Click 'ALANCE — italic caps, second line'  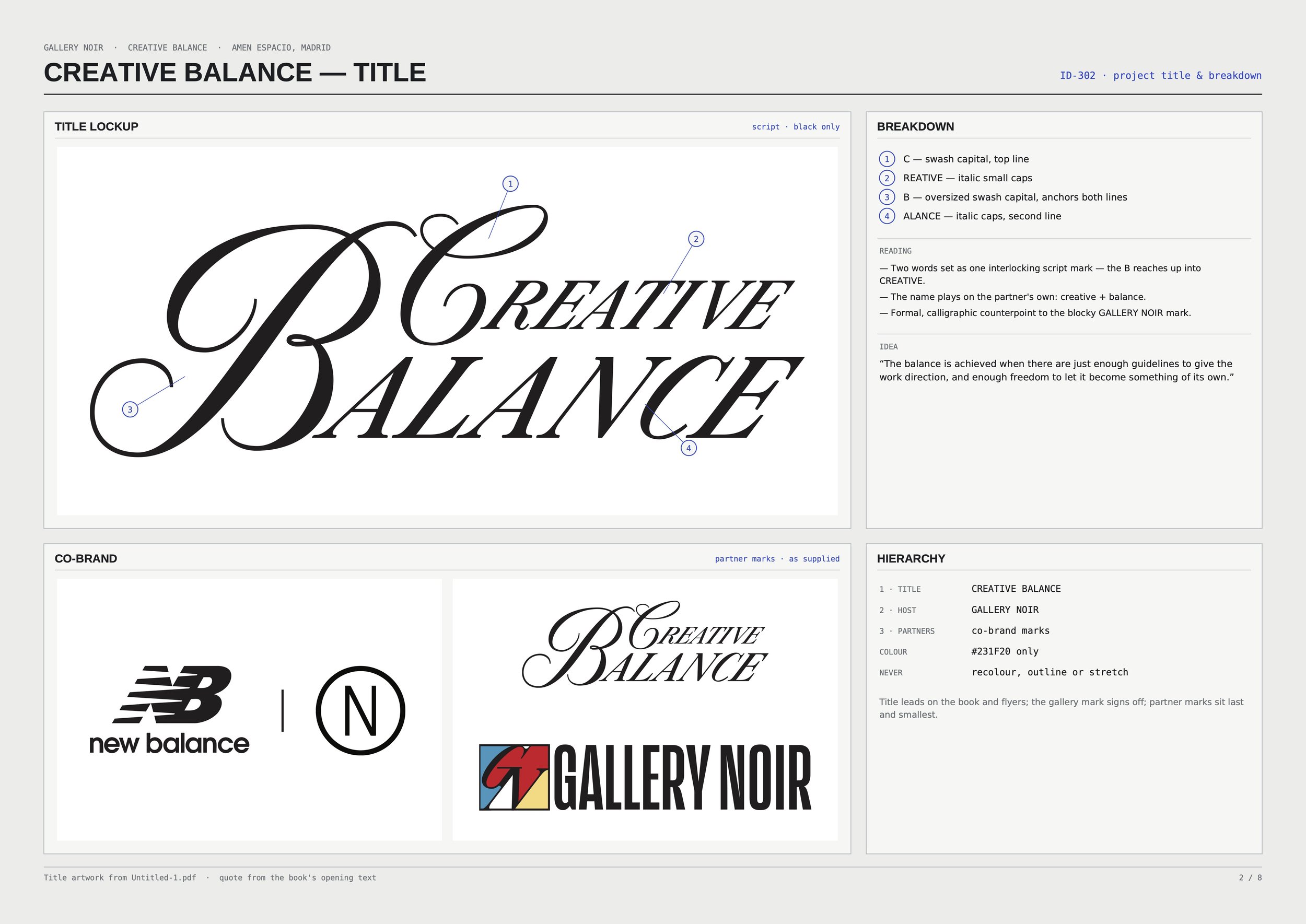pyautogui.click(x=982, y=216)
